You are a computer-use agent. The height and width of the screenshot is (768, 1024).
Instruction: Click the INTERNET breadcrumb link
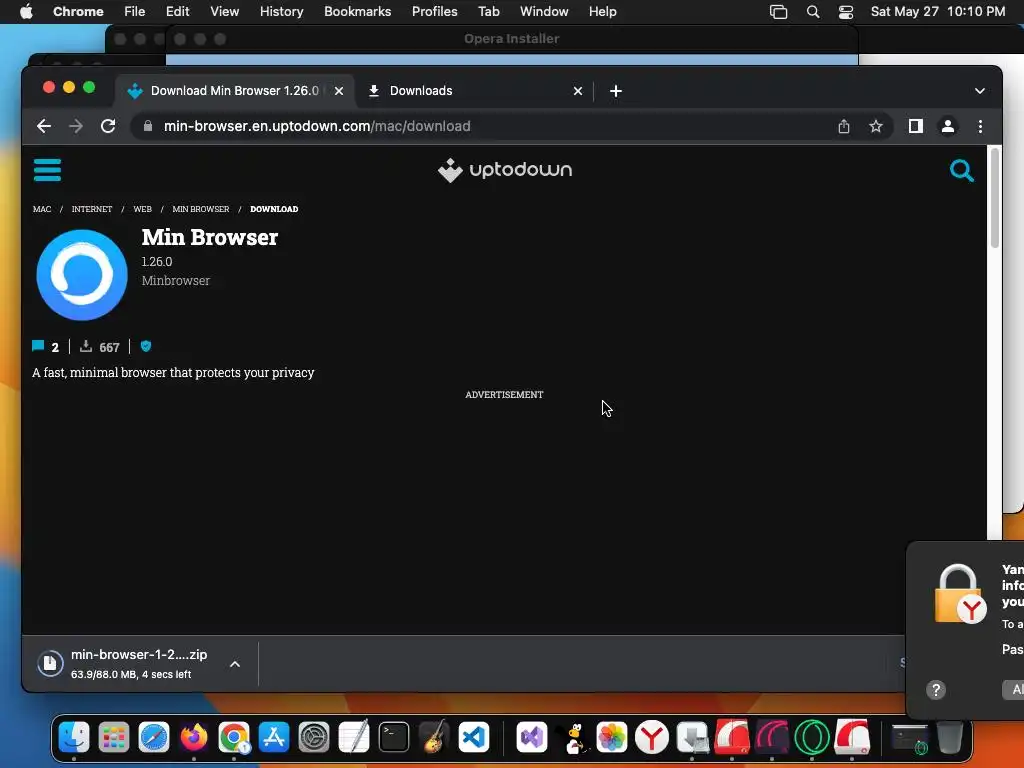[92, 209]
